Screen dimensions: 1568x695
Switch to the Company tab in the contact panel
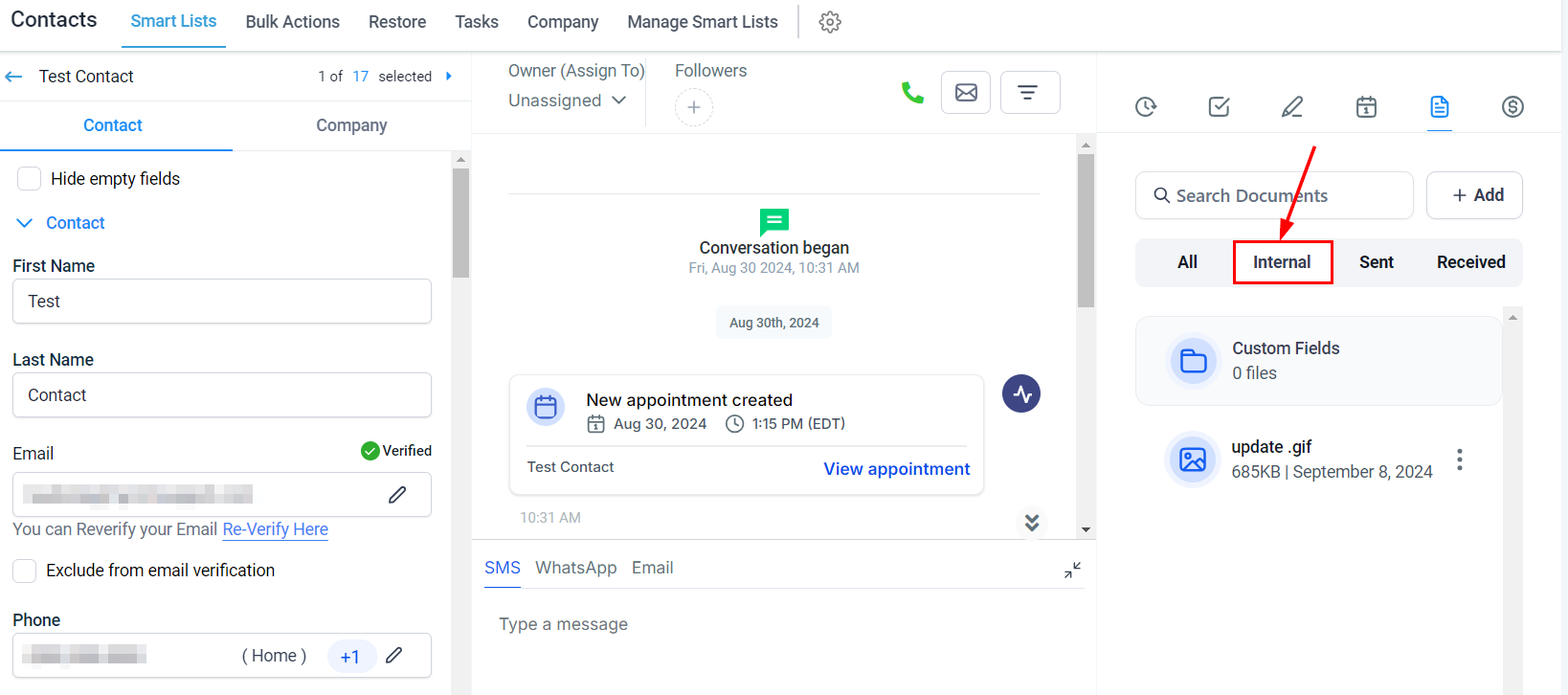[x=351, y=125]
